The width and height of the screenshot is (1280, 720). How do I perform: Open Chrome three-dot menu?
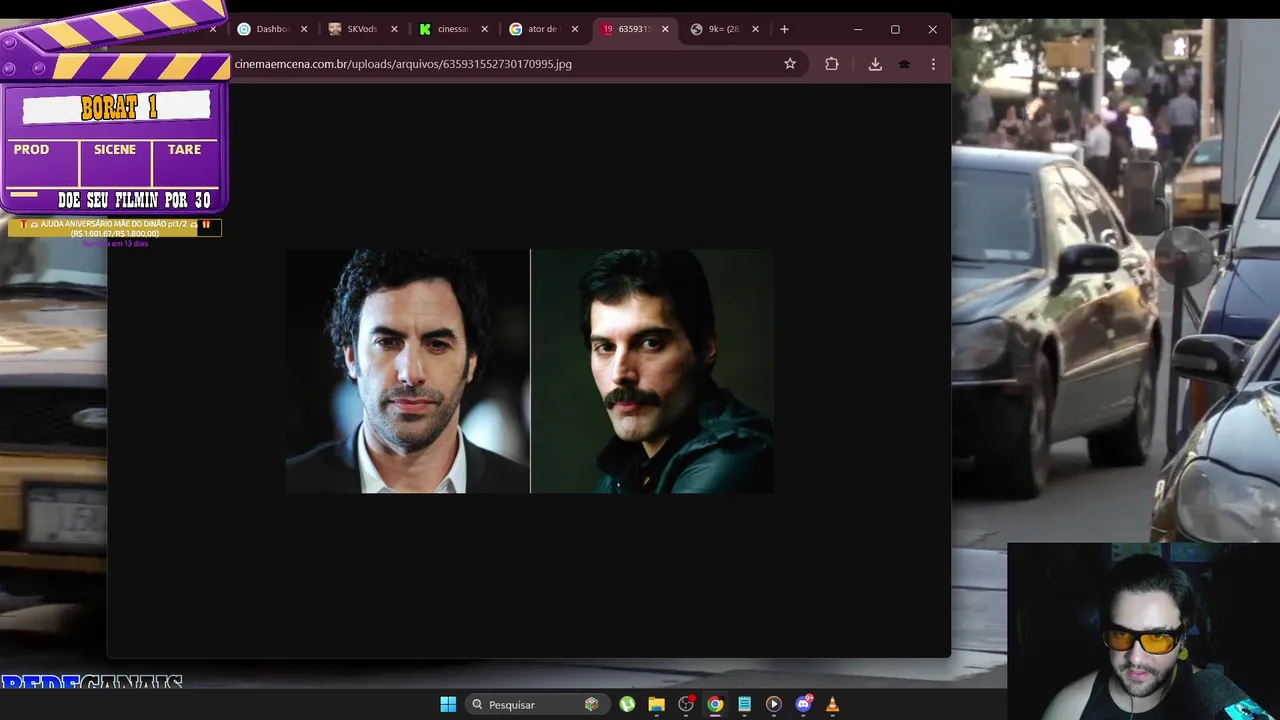click(x=933, y=64)
